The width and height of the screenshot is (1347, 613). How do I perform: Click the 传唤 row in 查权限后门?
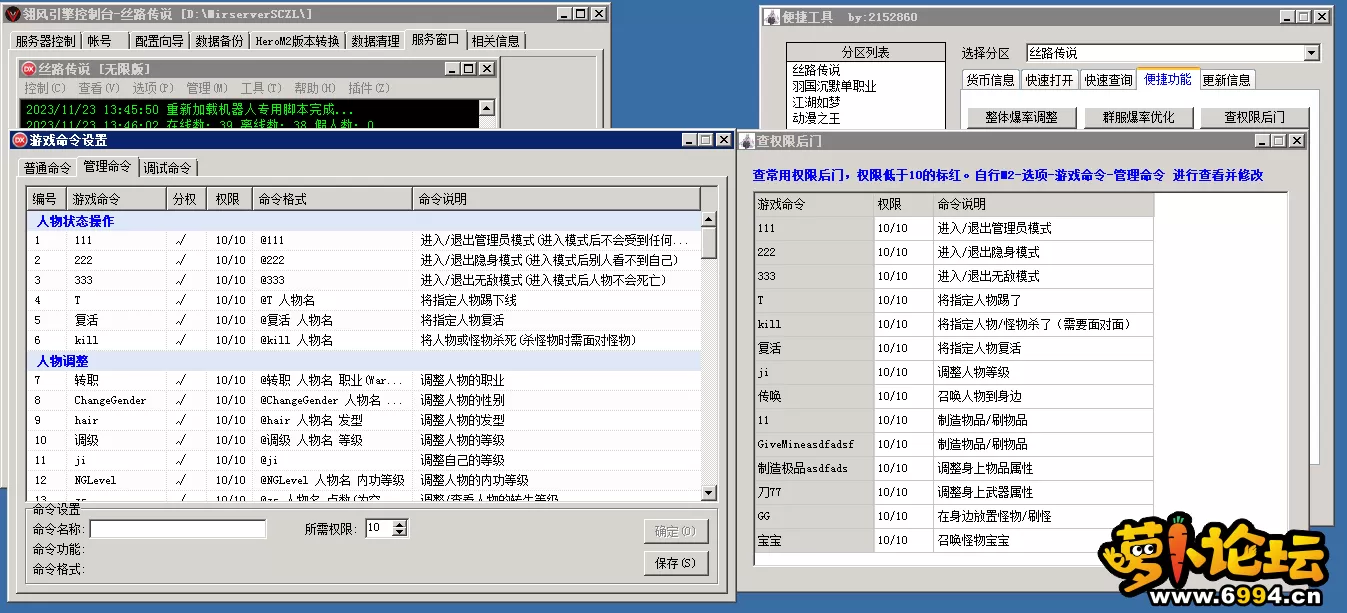click(x=953, y=396)
